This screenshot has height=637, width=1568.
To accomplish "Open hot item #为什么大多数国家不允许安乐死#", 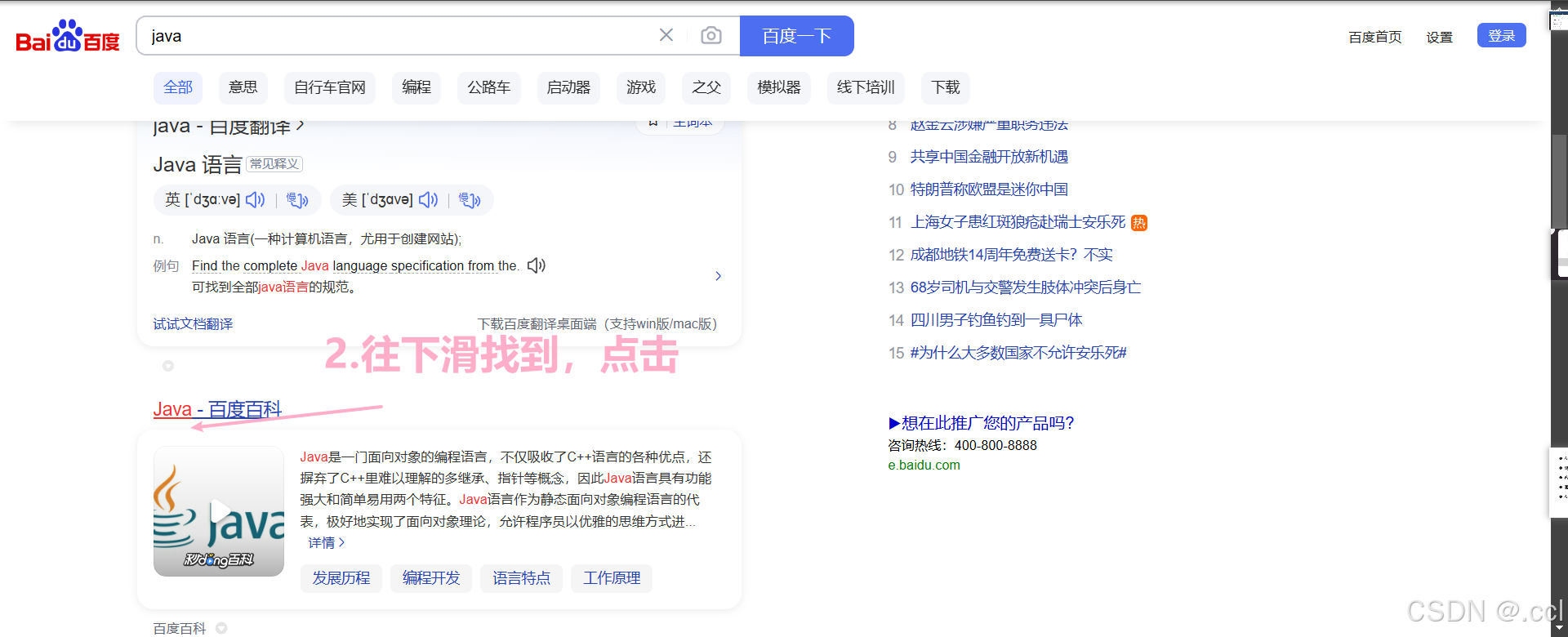I will click(1018, 353).
